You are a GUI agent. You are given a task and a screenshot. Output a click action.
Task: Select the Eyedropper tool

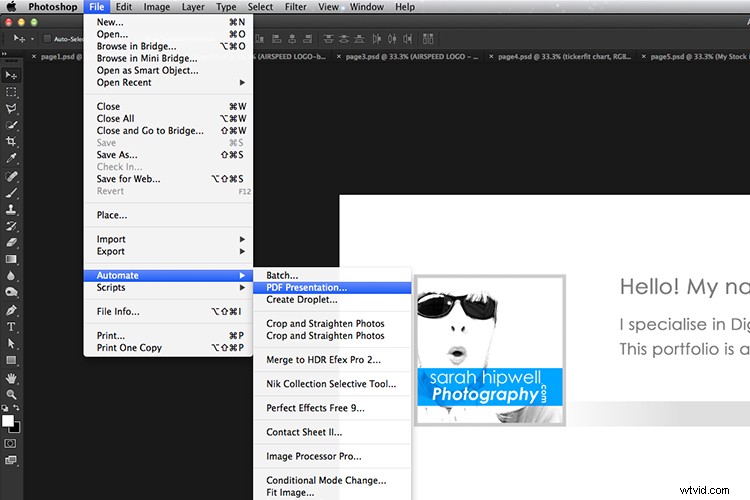pyautogui.click(x=12, y=159)
